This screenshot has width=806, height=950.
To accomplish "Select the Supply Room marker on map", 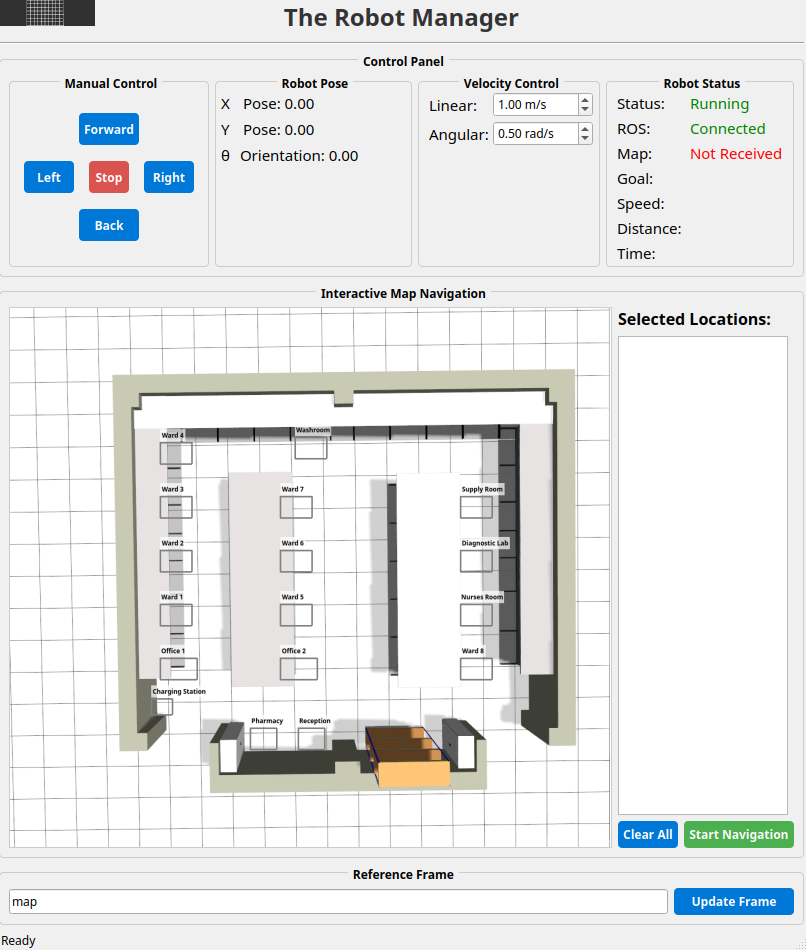I will [476, 507].
